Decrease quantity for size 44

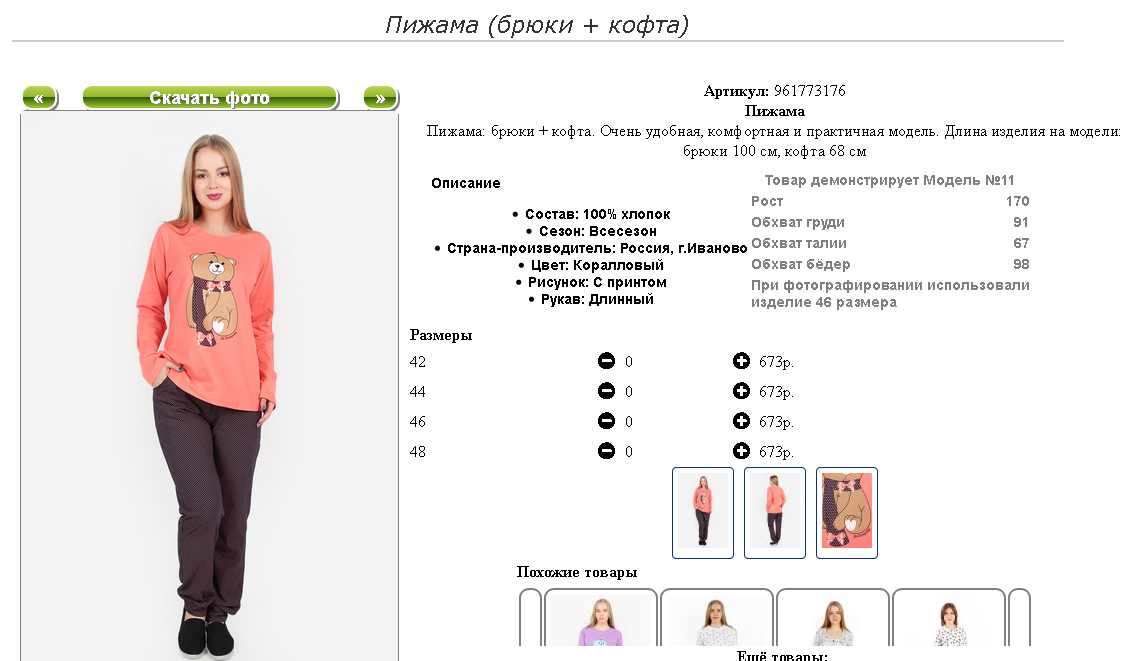606,391
